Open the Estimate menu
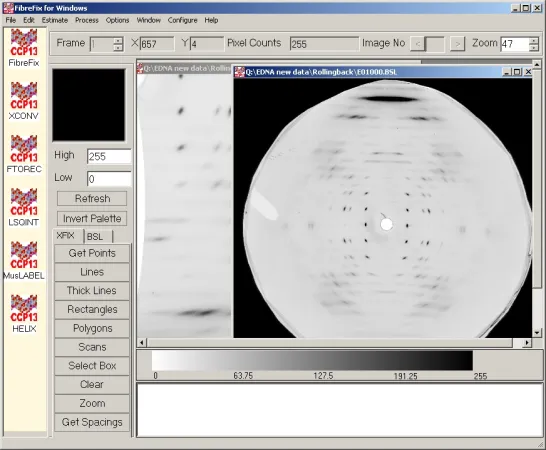Screen dimensions: 546x450 click(x=55, y=20)
